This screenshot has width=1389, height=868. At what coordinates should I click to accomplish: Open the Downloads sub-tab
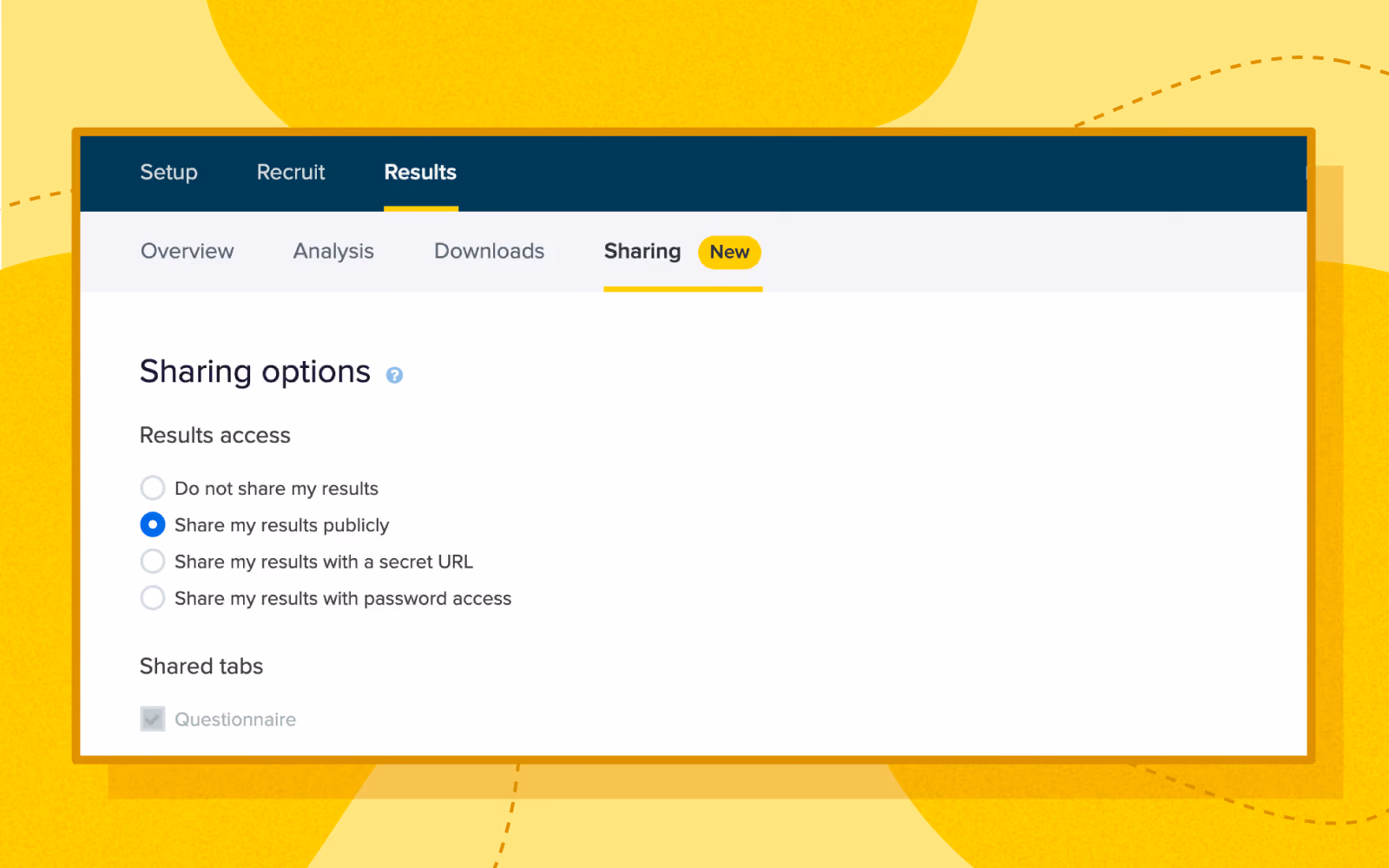tap(490, 251)
